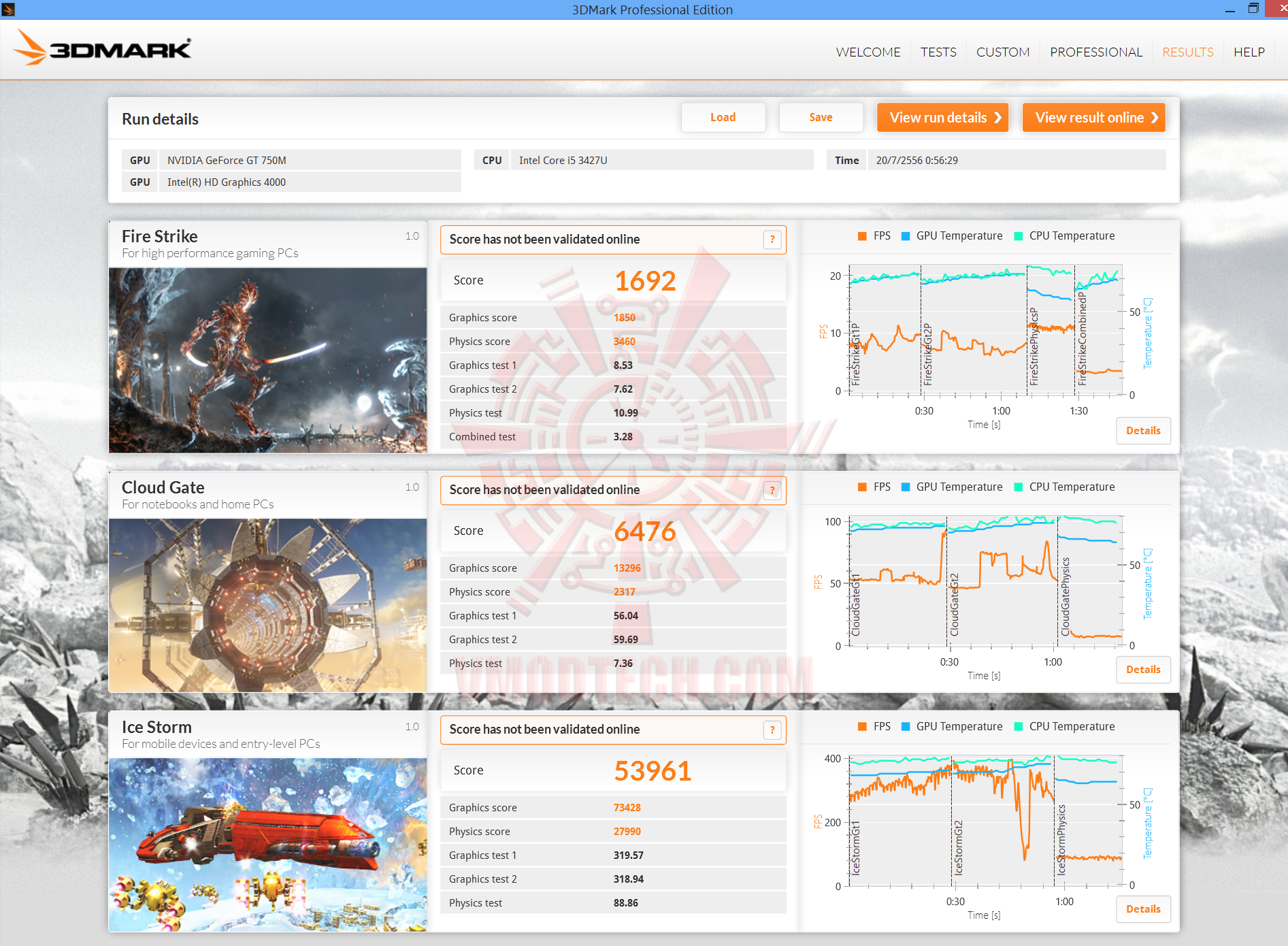The width and height of the screenshot is (1288, 946).
Task: Click GPU Temperature legend swatch in Fire Strike chart
Action: point(906,236)
